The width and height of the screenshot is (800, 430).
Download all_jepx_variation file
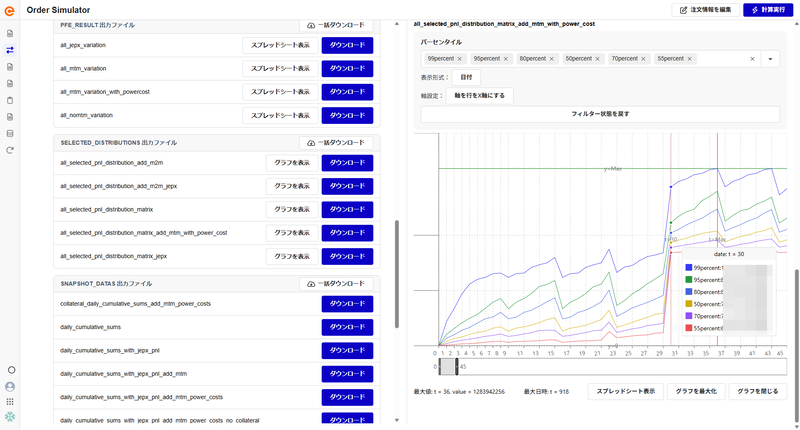[x=347, y=45]
